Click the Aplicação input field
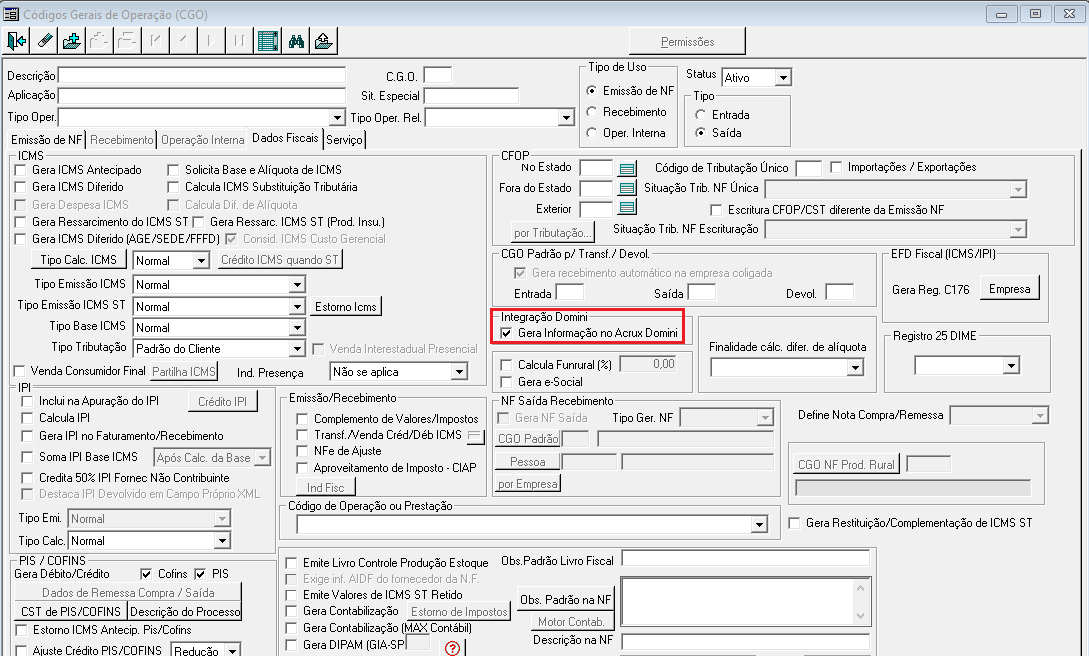 click(201, 95)
